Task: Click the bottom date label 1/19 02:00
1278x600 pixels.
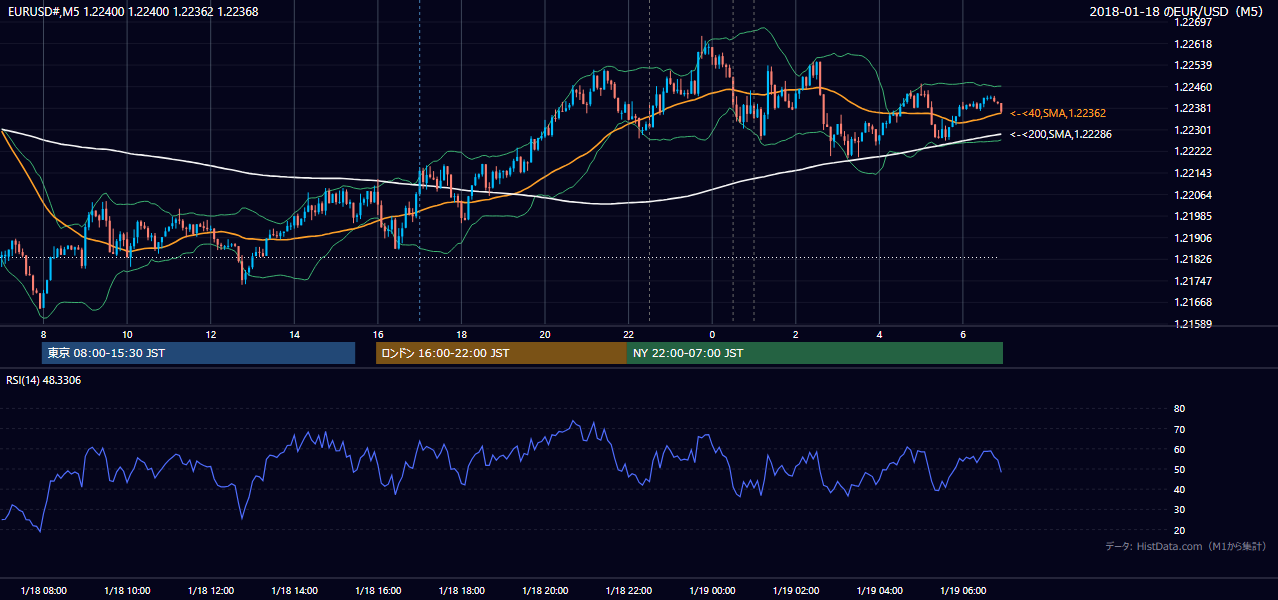Action: (796, 591)
